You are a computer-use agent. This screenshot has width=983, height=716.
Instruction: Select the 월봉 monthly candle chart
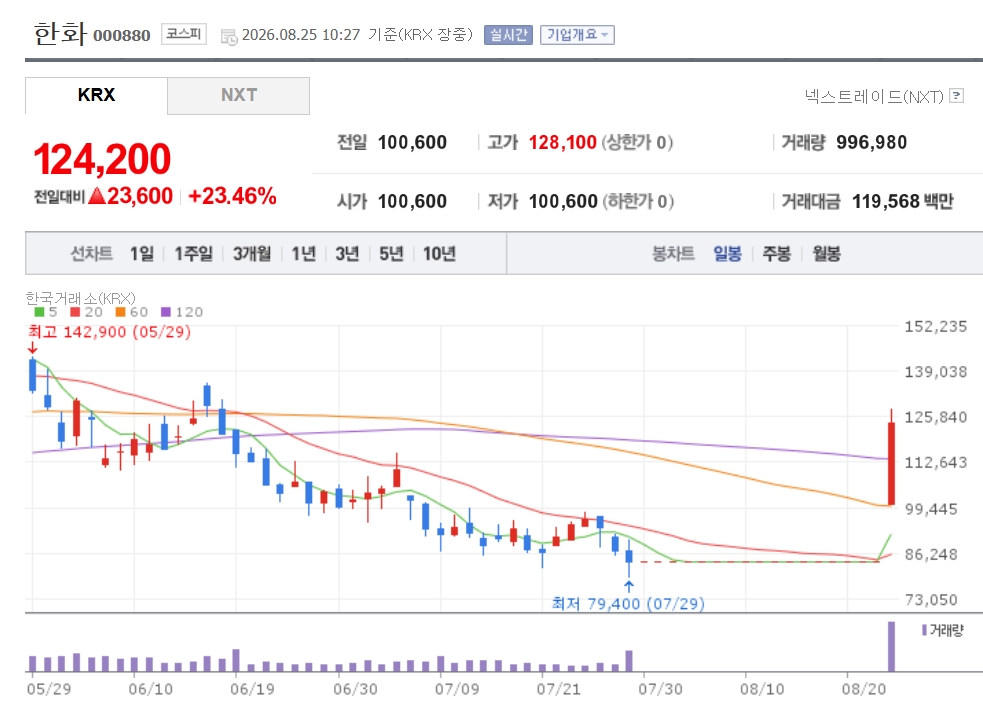pyautogui.click(x=826, y=254)
